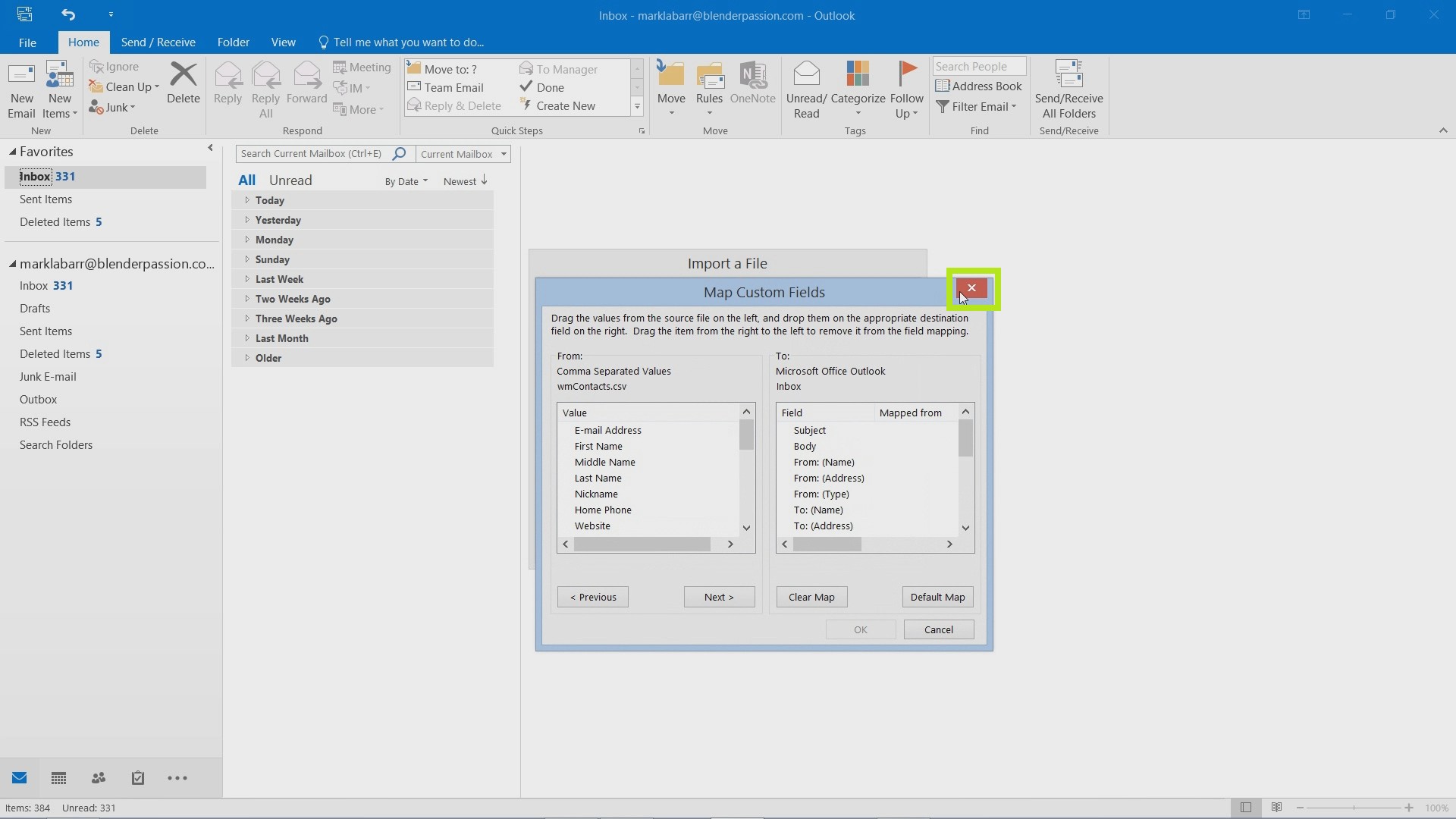Open the Folder ribbon tab
1456x819 pixels.
[x=233, y=42]
